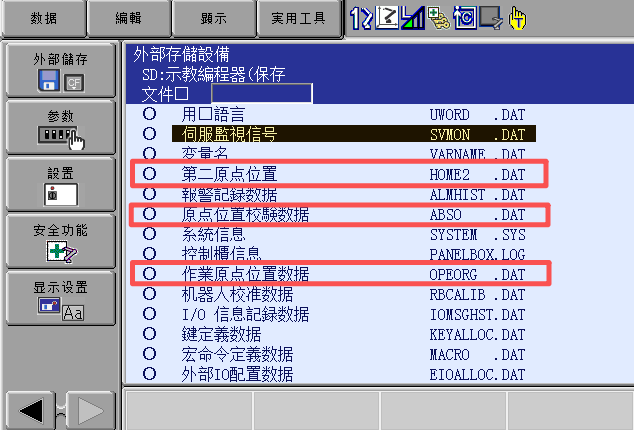Open the 顯示 display menu
The height and width of the screenshot is (430, 634).
pyautogui.click(x=212, y=18)
